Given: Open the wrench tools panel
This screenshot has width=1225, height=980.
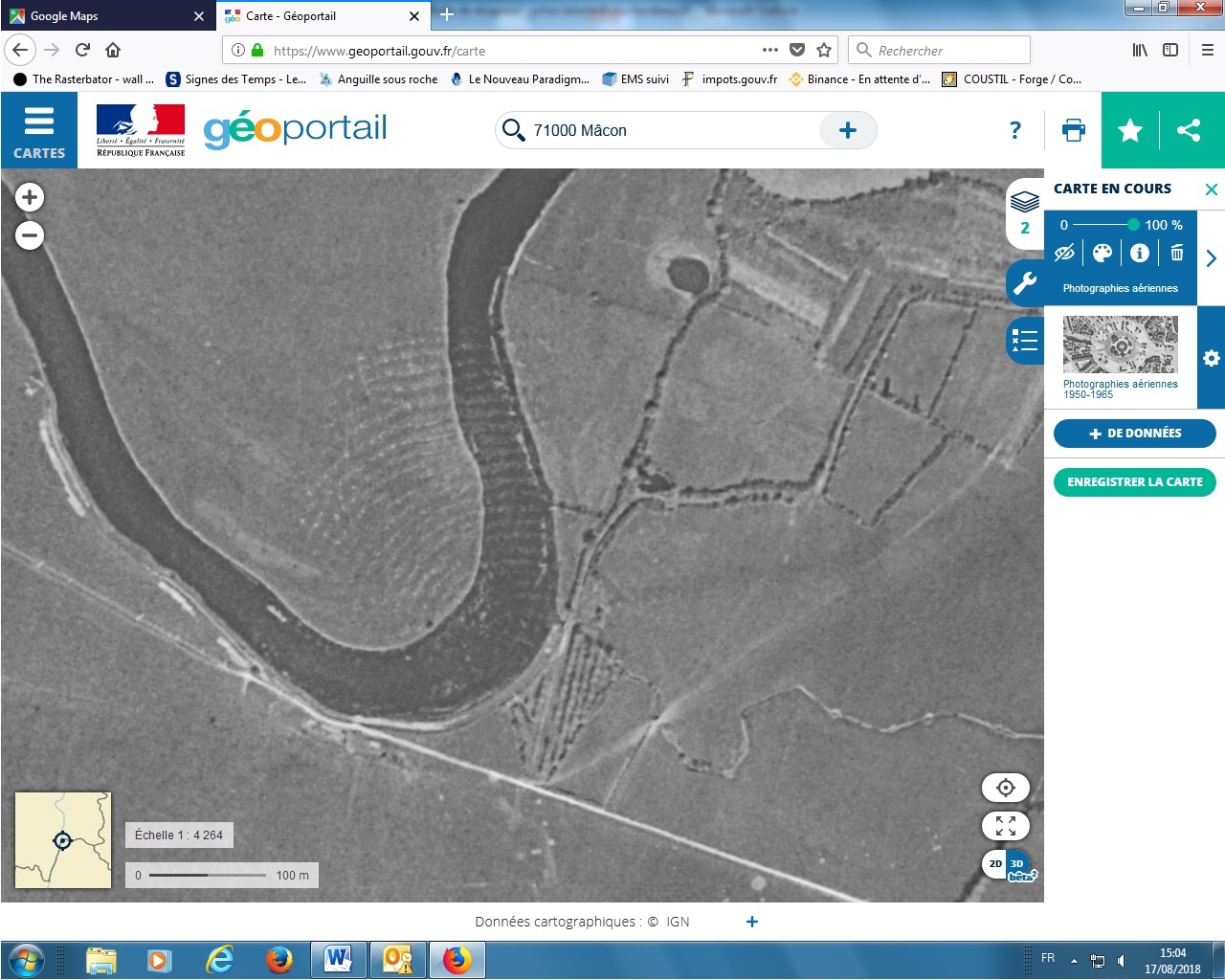Looking at the screenshot, I should point(1025,283).
